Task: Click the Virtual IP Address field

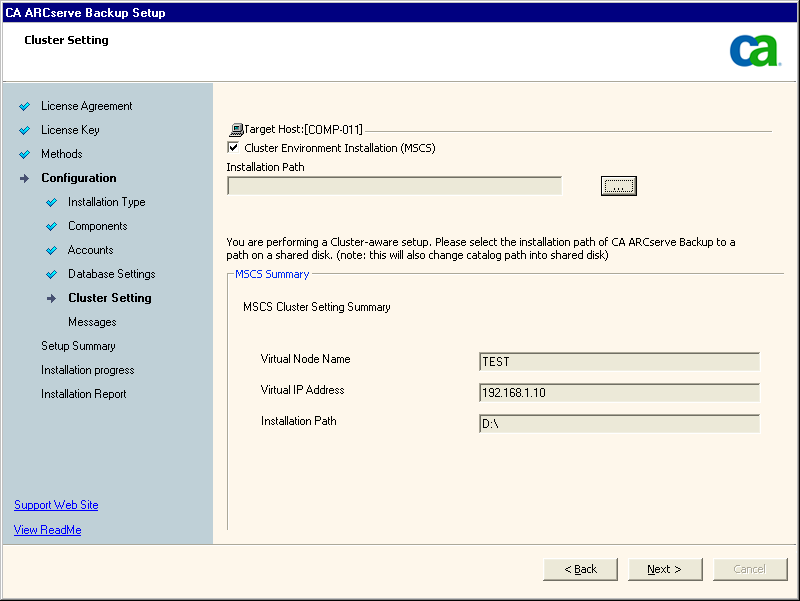Action: [619, 392]
